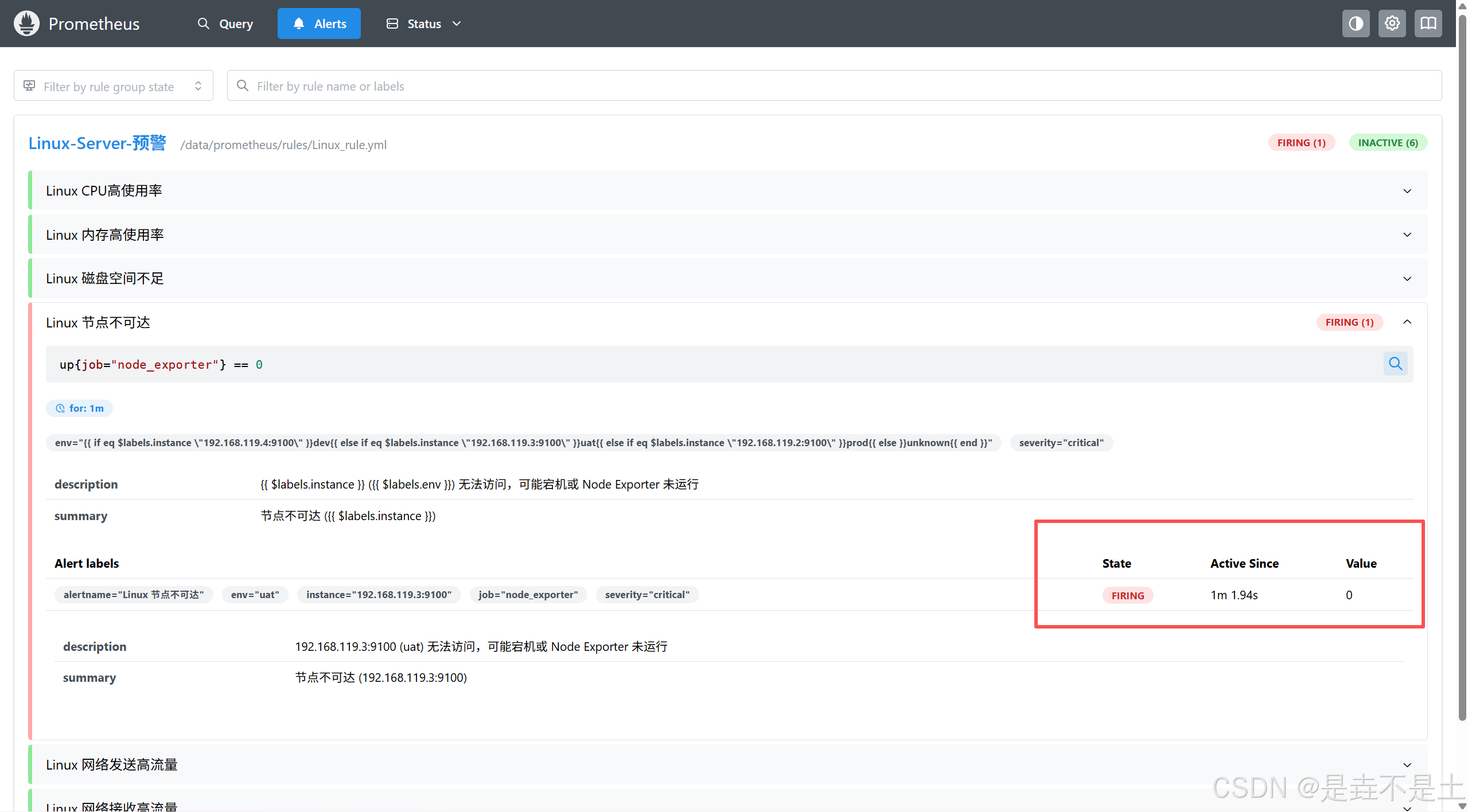Collapse the Linux 节点不可达 rule
The width and height of the screenshot is (1468, 812).
[1407, 322]
